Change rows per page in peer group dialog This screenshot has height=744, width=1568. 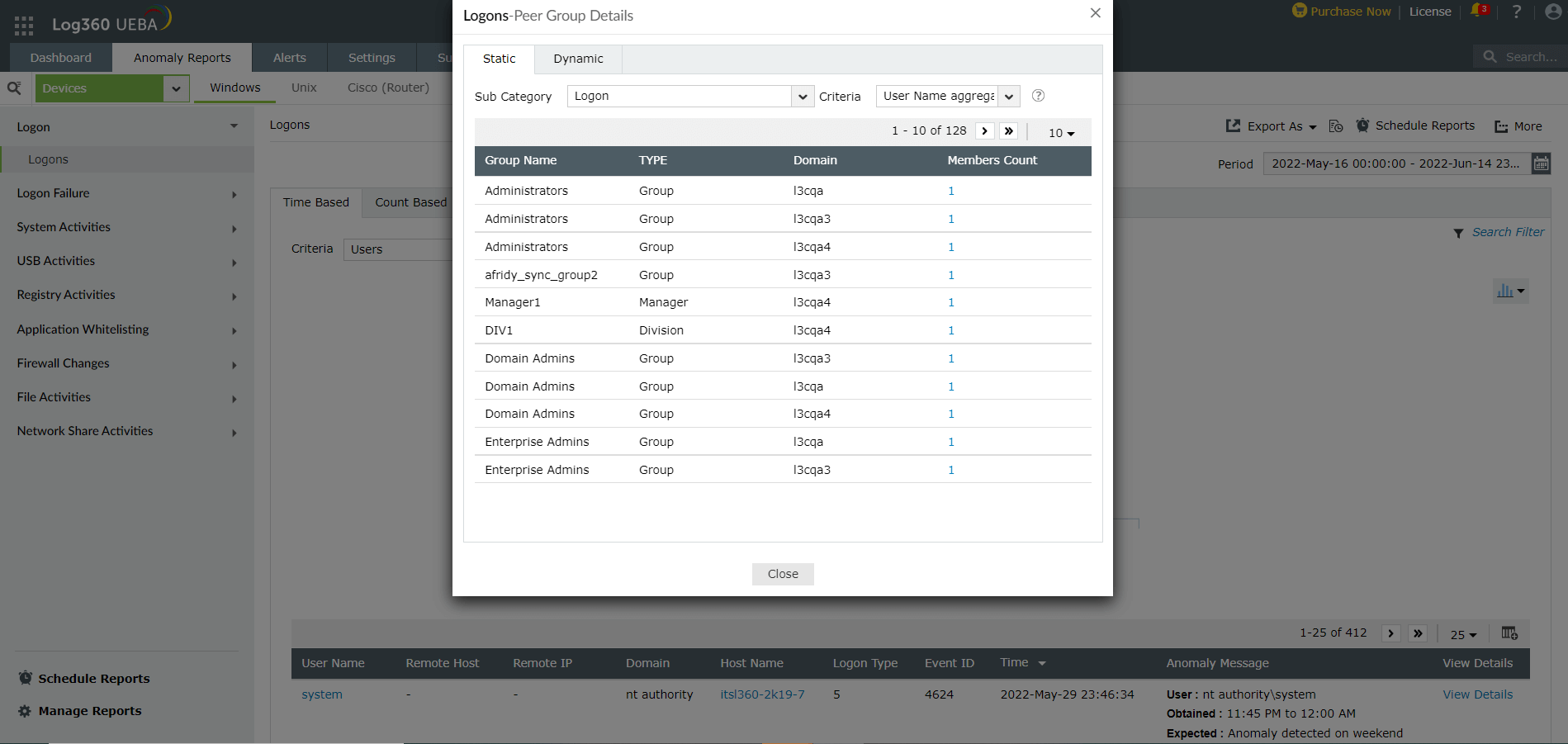pyautogui.click(x=1061, y=133)
